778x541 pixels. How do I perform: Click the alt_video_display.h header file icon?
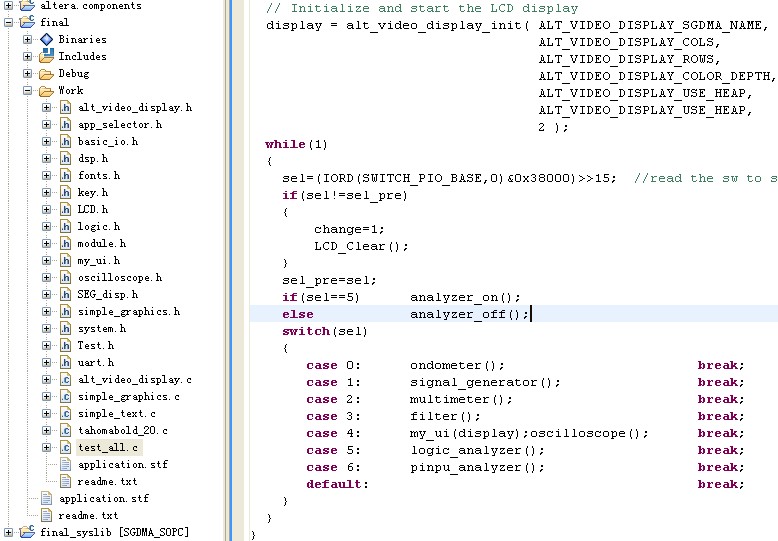pyautogui.click(x=65, y=107)
